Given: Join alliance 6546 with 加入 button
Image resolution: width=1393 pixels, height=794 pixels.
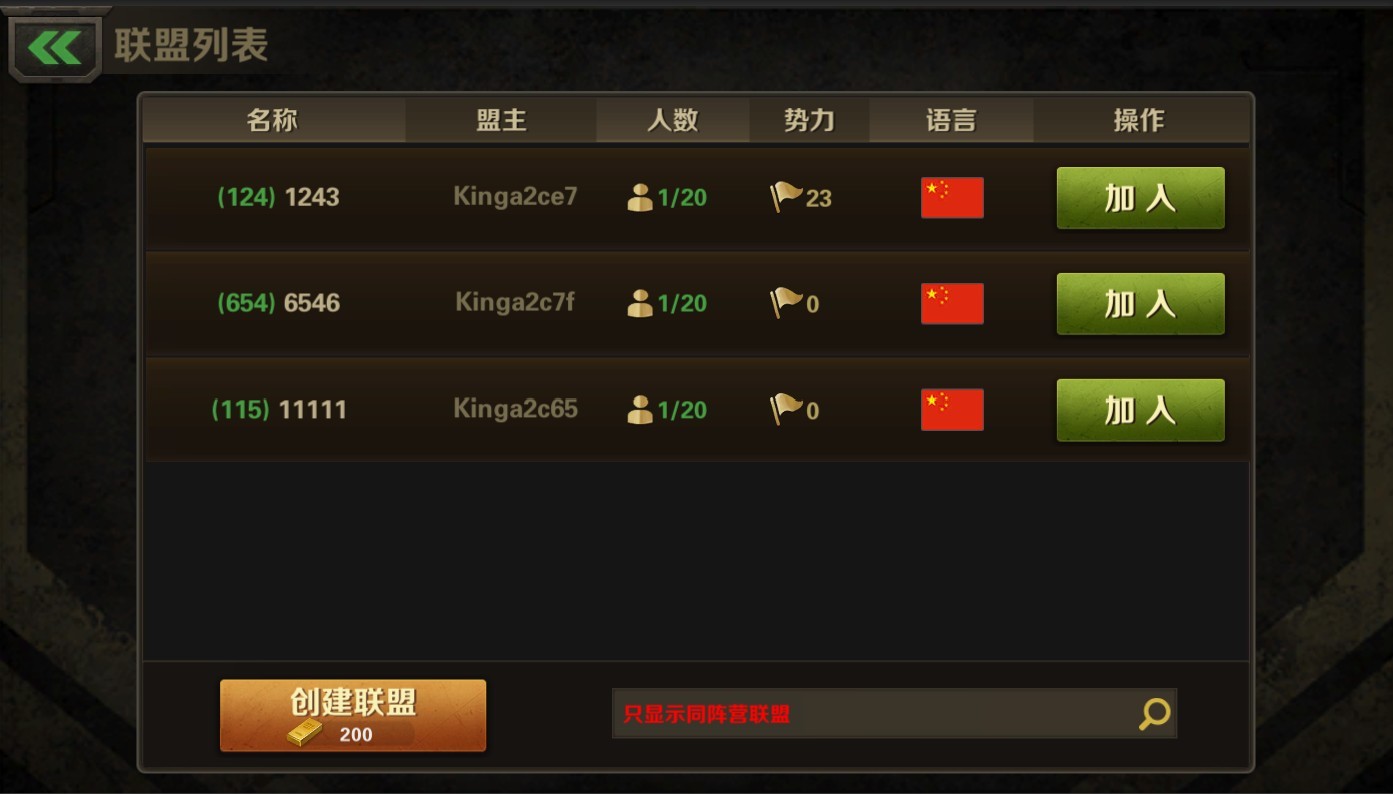Looking at the screenshot, I should click(1140, 304).
